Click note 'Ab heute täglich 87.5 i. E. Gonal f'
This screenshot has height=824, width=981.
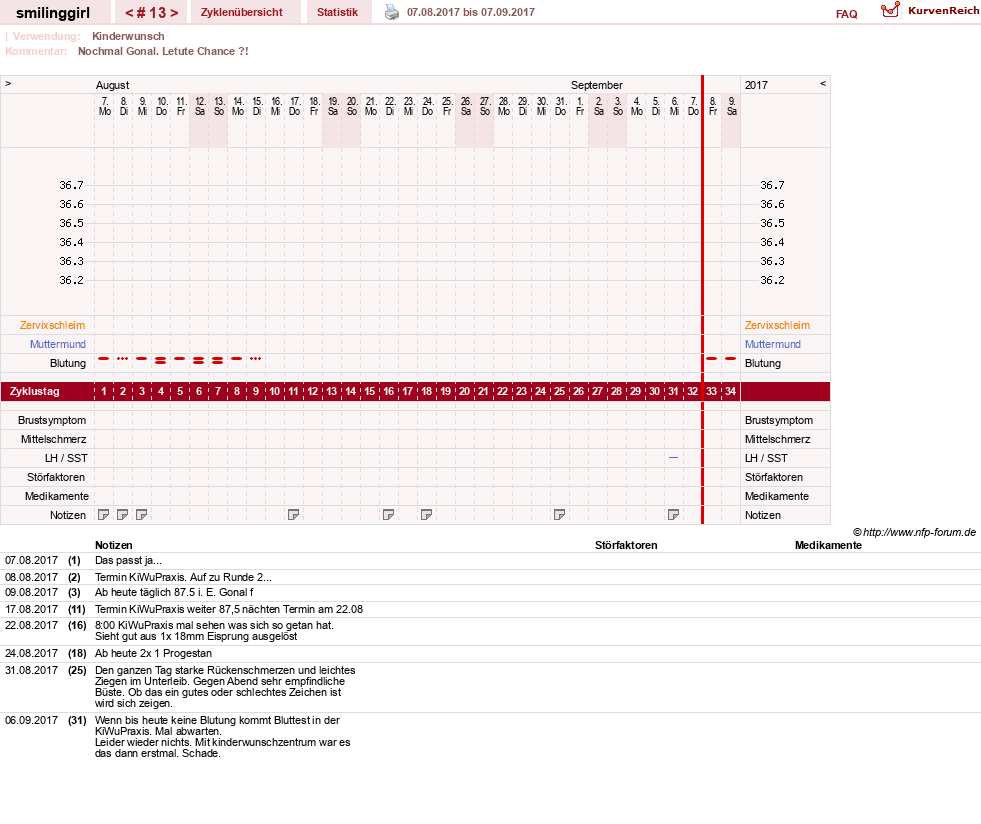pos(174,592)
